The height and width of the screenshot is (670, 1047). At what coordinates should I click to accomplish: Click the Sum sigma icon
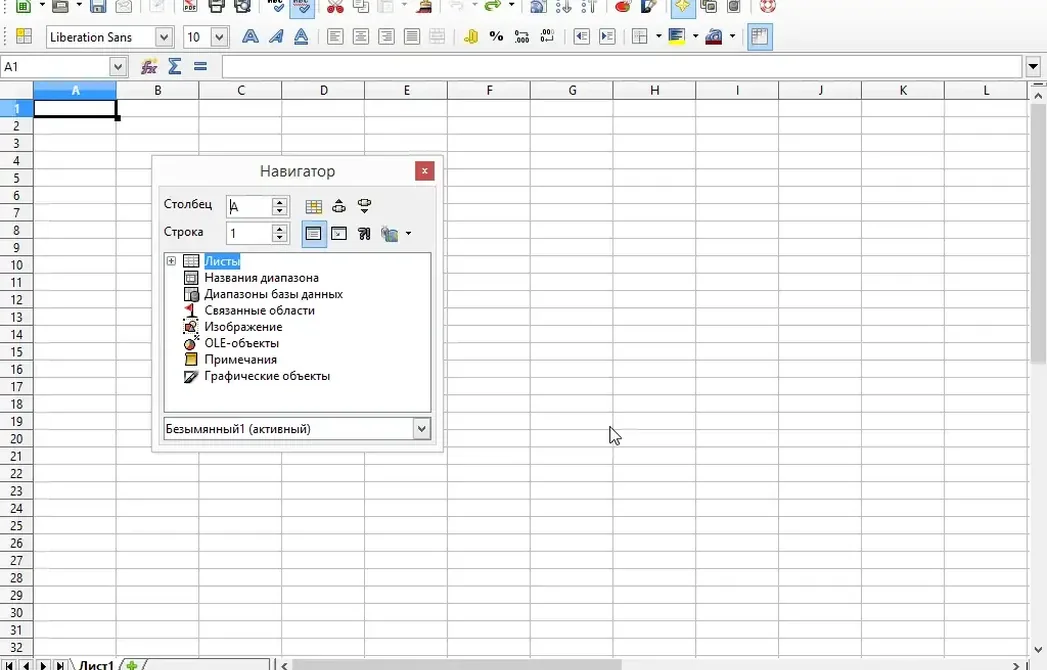click(175, 66)
